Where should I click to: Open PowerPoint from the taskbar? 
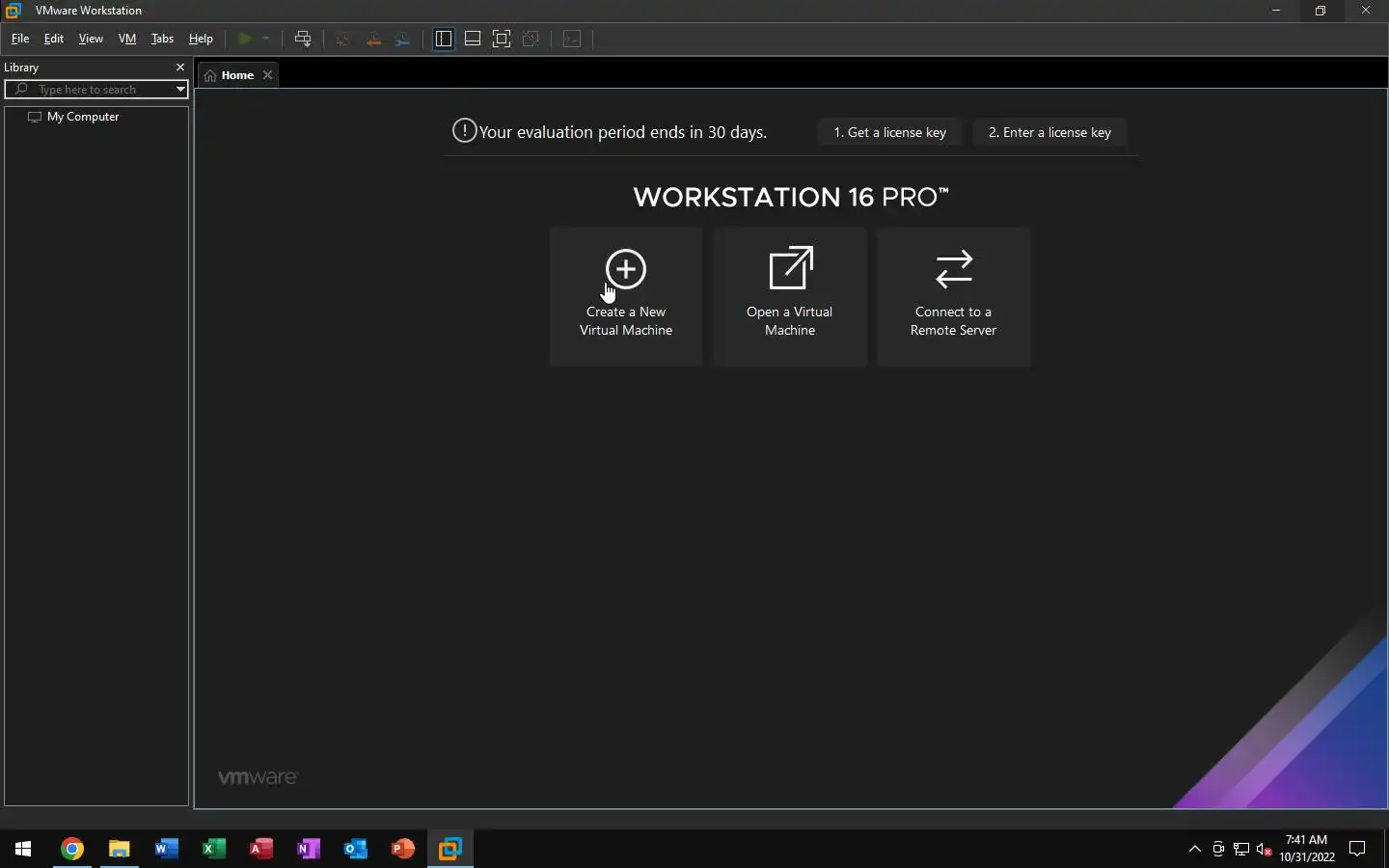pyautogui.click(x=402, y=849)
